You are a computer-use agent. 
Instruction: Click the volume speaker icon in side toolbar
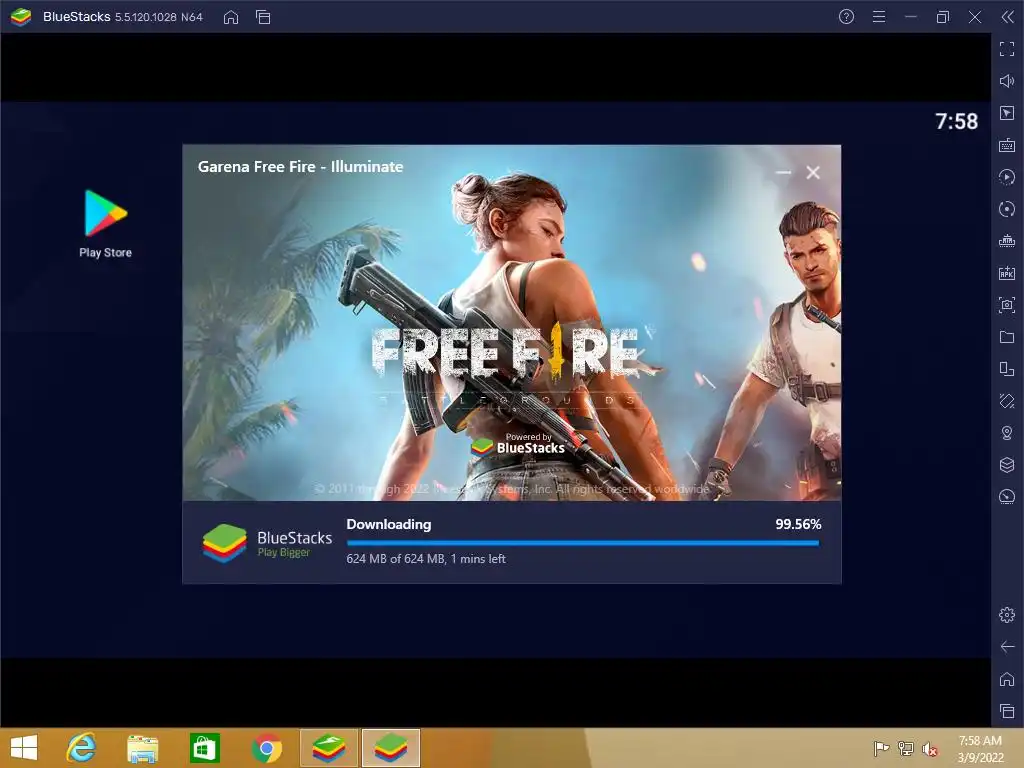(1007, 81)
